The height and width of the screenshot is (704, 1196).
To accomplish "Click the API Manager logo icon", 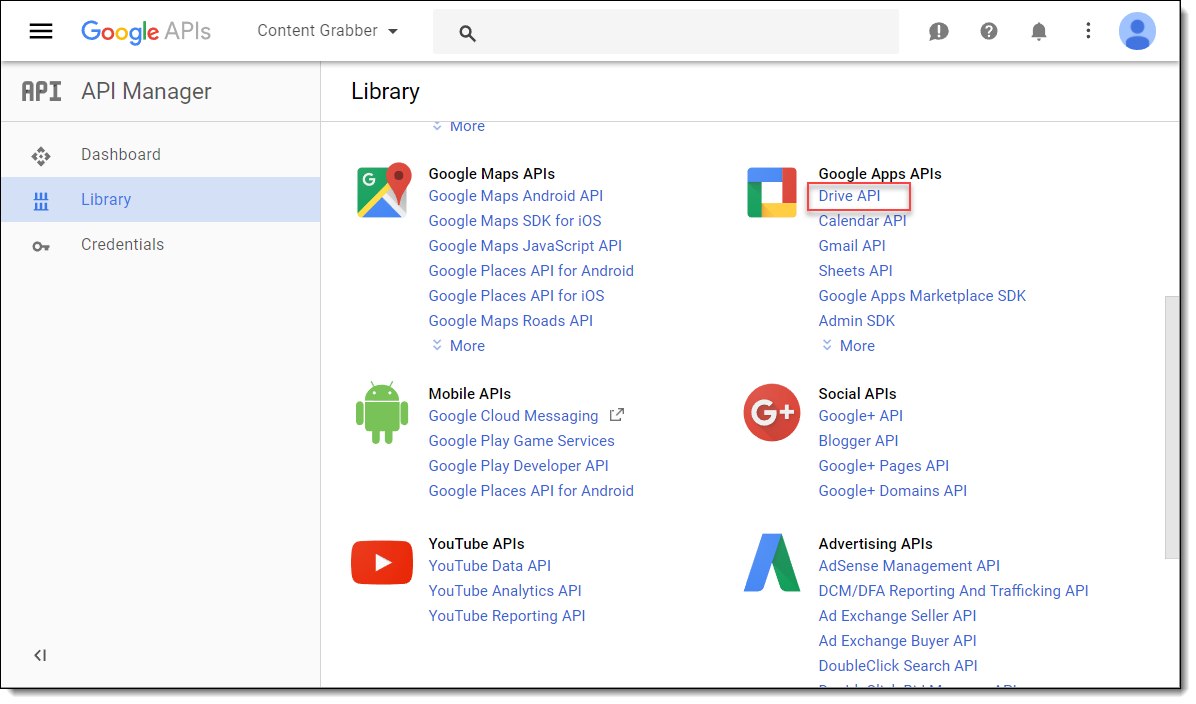I will pos(41,92).
